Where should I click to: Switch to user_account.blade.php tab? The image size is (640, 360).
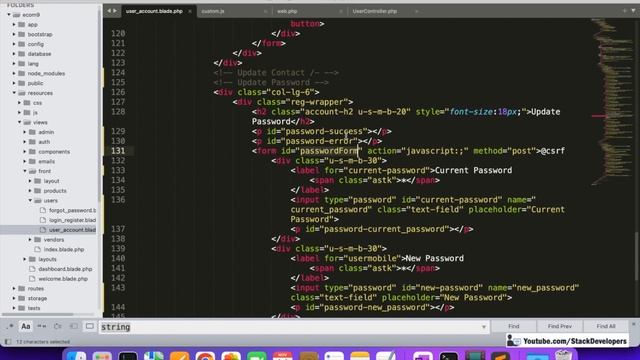(154, 11)
